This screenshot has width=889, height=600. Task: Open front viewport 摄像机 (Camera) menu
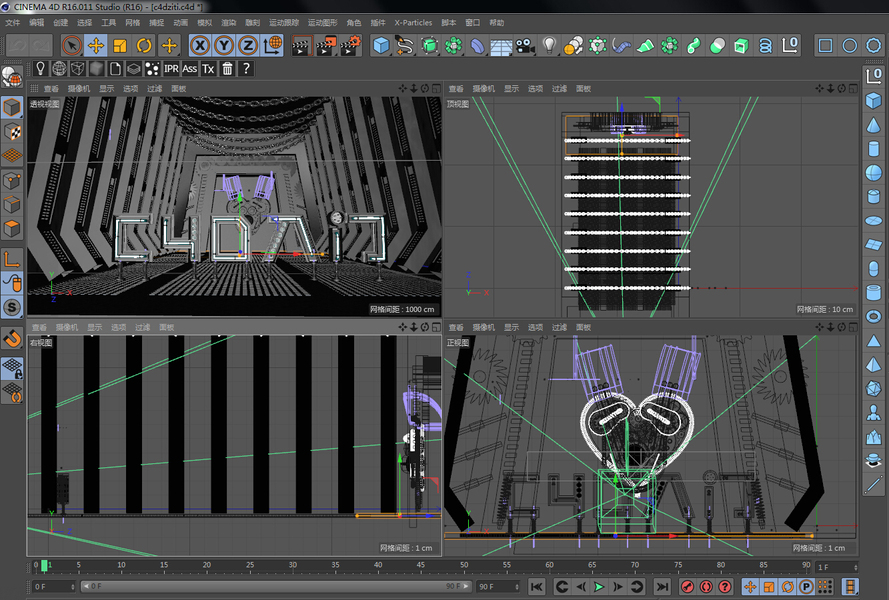tap(484, 327)
